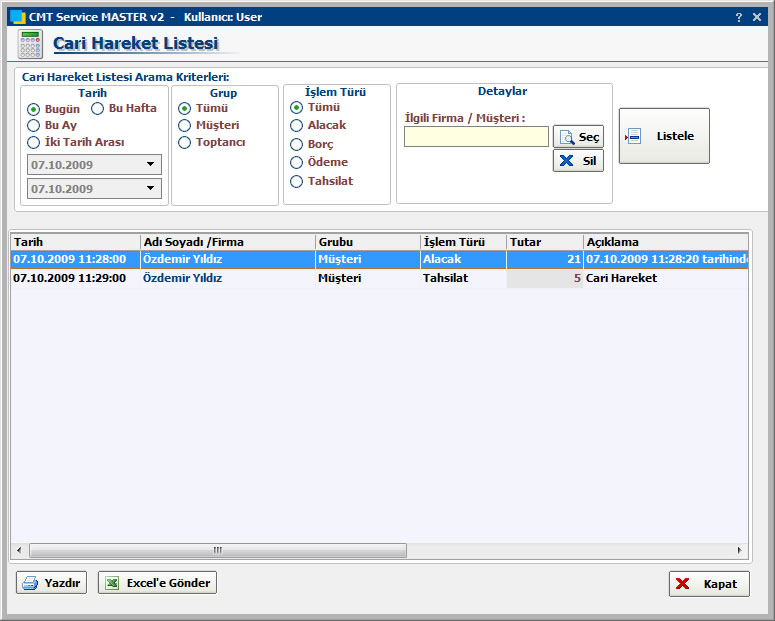
Task: Click the Tutar column header
Action: (544, 242)
